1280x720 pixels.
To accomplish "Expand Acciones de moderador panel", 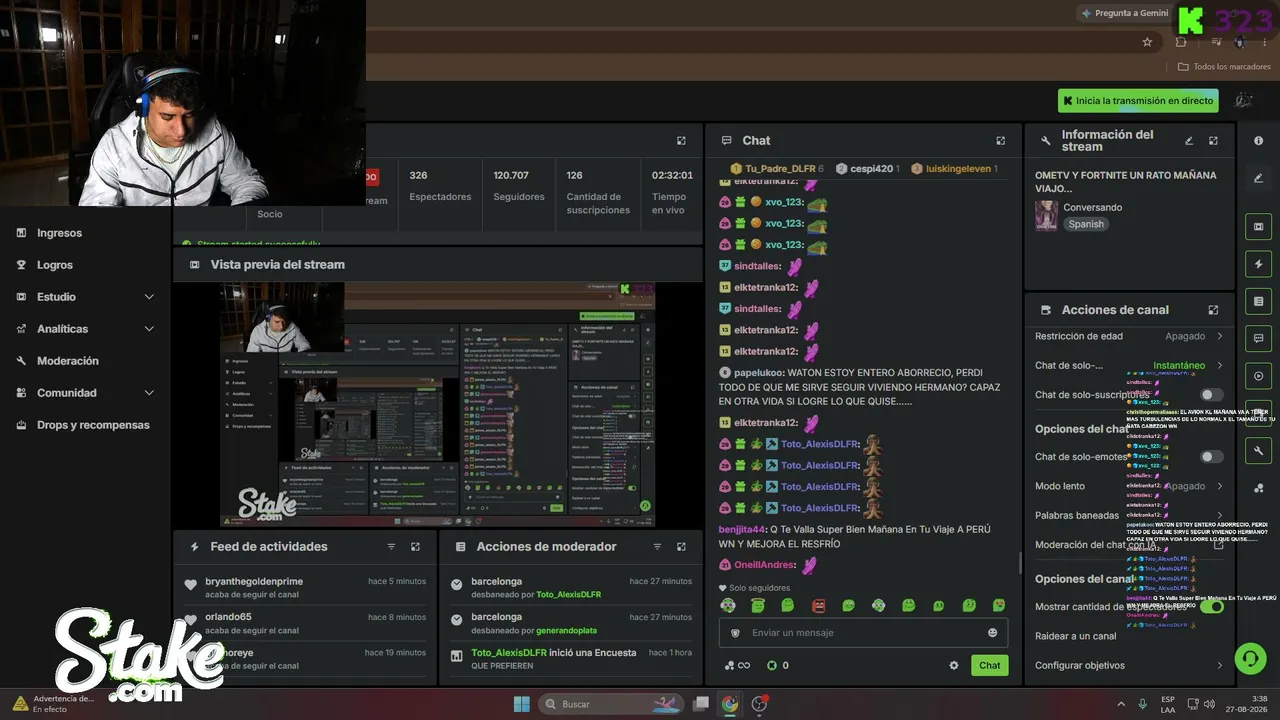I will [681, 547].
